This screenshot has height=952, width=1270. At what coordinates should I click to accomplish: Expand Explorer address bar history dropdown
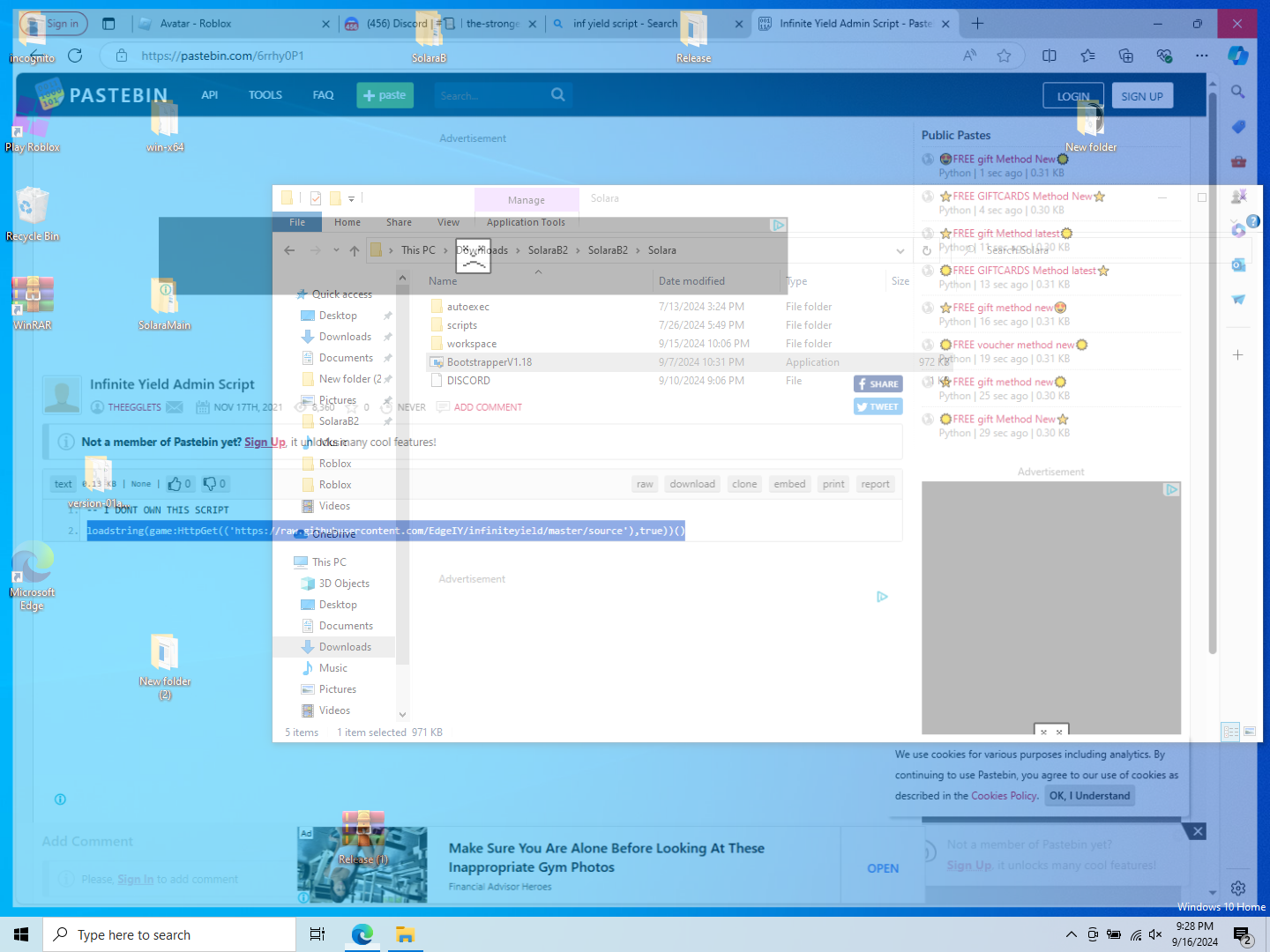point(900,250)
